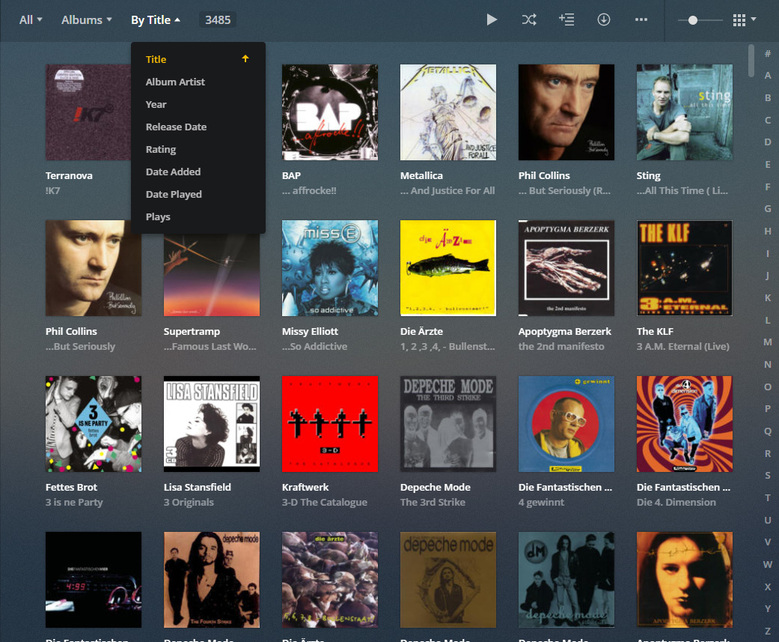Open Missy Elliott So Addictive cover
The width and height of the screenshot is (779, 642).
tap(330, 268)
